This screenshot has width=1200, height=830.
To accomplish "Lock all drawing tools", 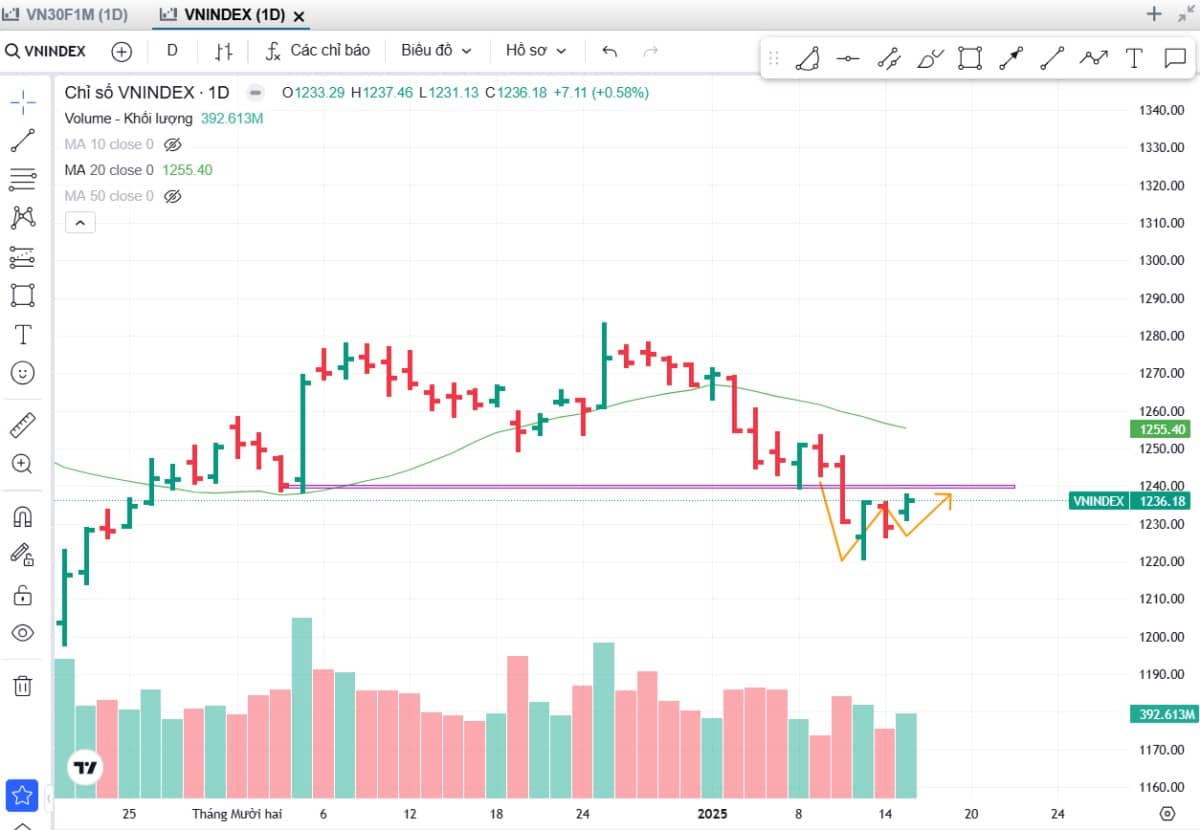I will tap(23, 595).
